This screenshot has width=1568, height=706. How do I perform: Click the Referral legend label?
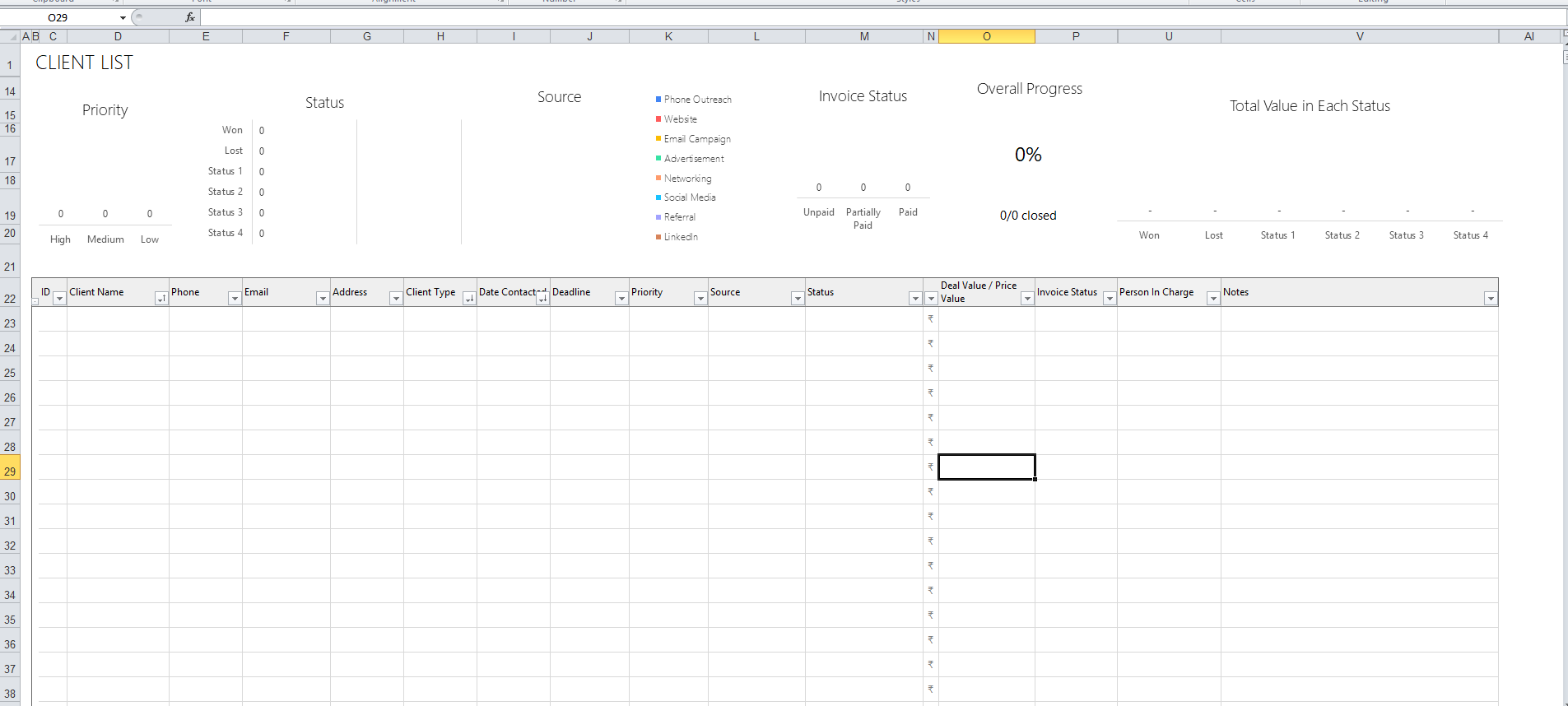(x=680, y=217)
